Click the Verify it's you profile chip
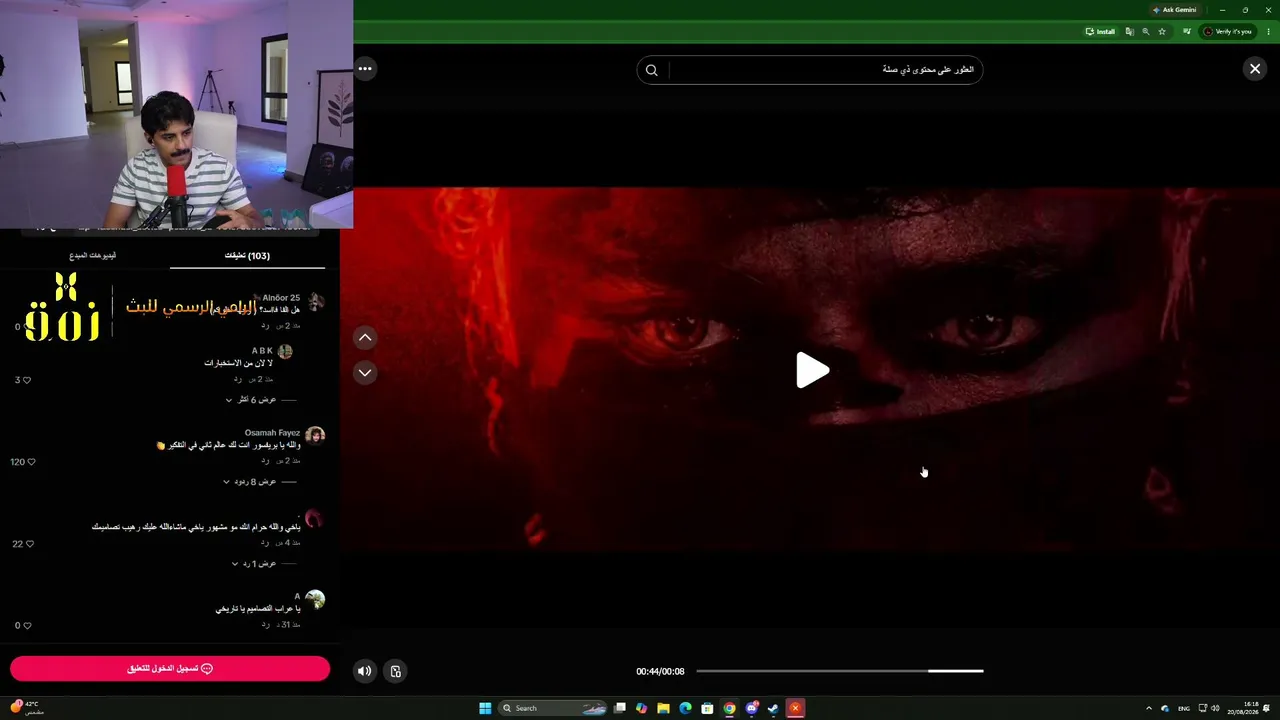This screenshot has height=720, width=1280. [1227, 32]
